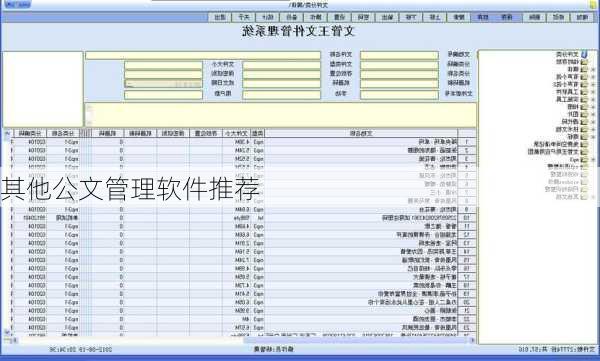Click the 修改 toolbar button
The image size is (600, 361).
[558, 17]
